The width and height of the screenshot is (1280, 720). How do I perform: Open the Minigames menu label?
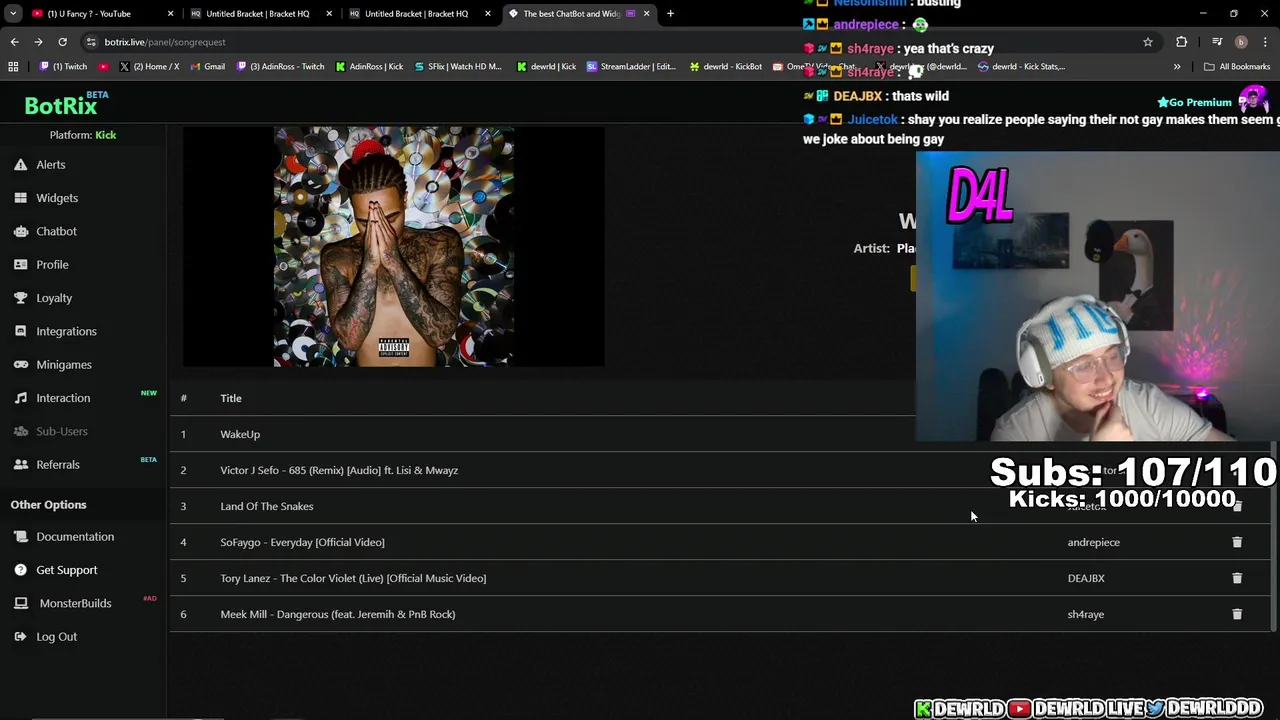(64, 365)
